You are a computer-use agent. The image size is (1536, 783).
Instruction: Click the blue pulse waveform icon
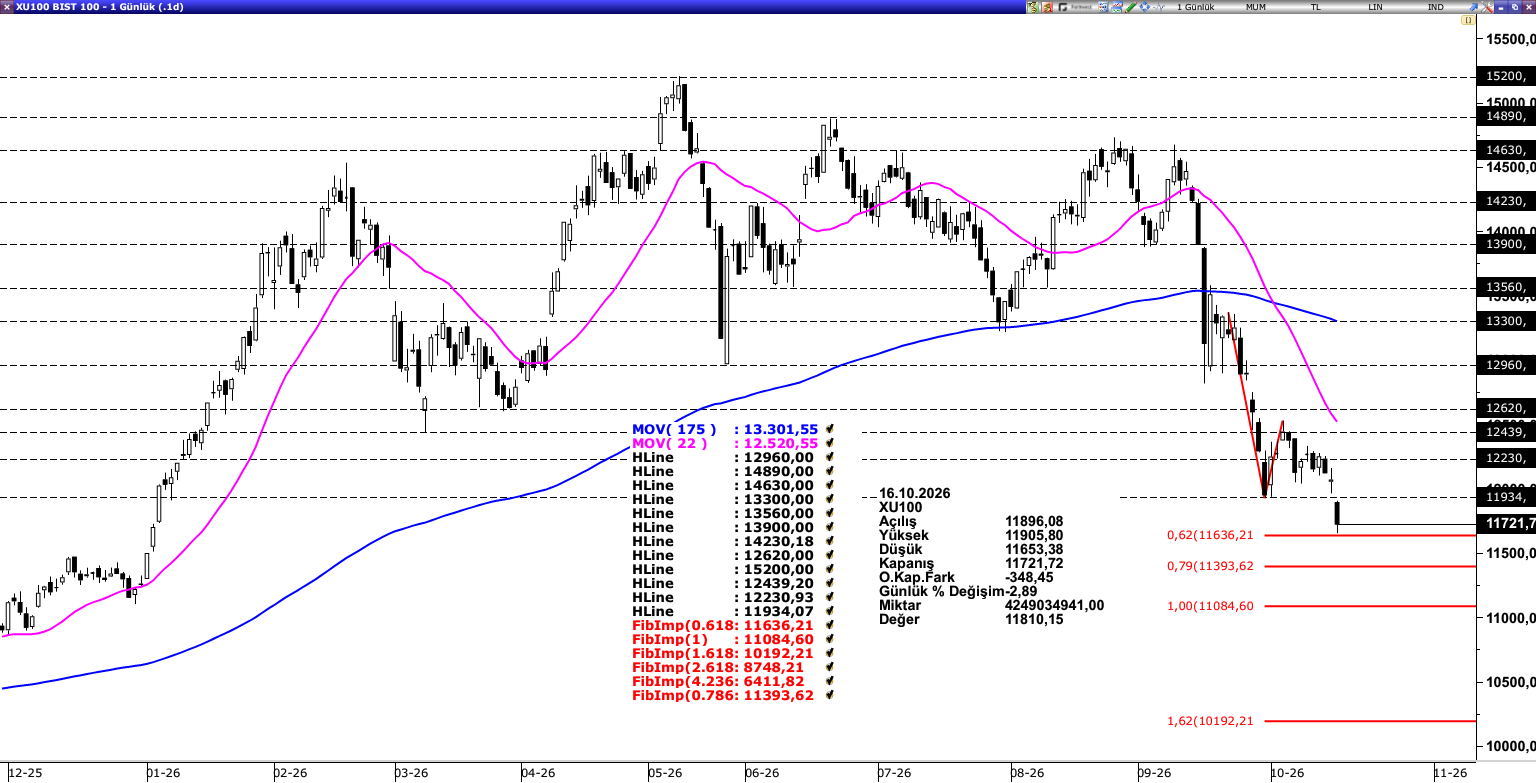(x=1158, y=7)
